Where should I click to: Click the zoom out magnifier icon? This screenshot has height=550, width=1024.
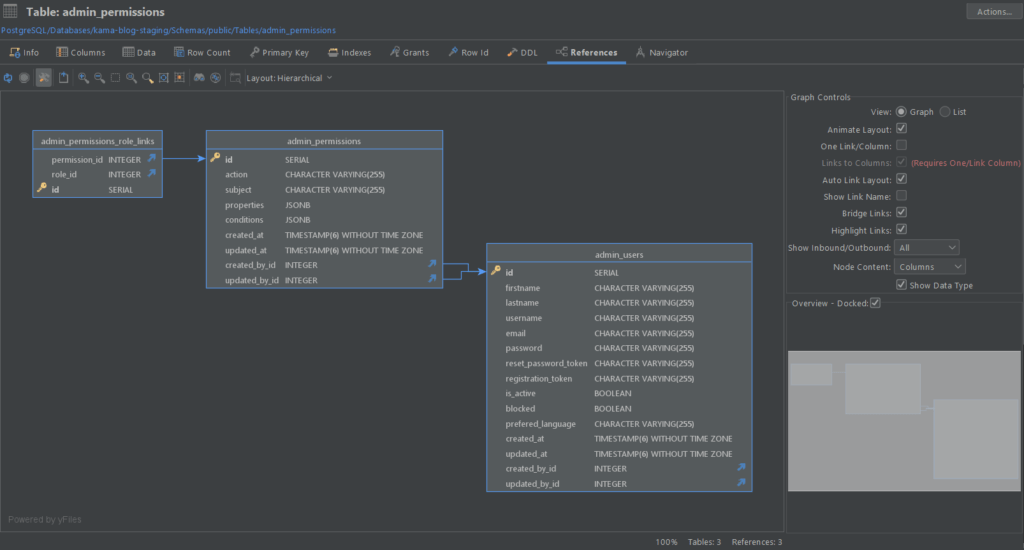[x=99, y=78]
